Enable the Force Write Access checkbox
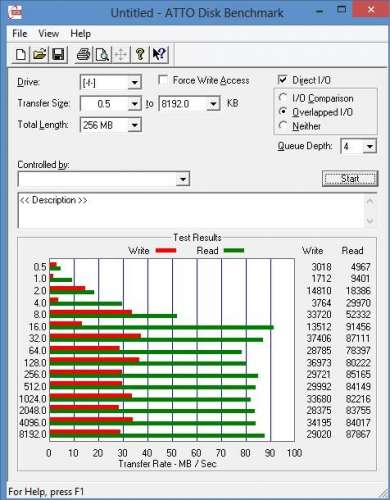 point(163,80)
